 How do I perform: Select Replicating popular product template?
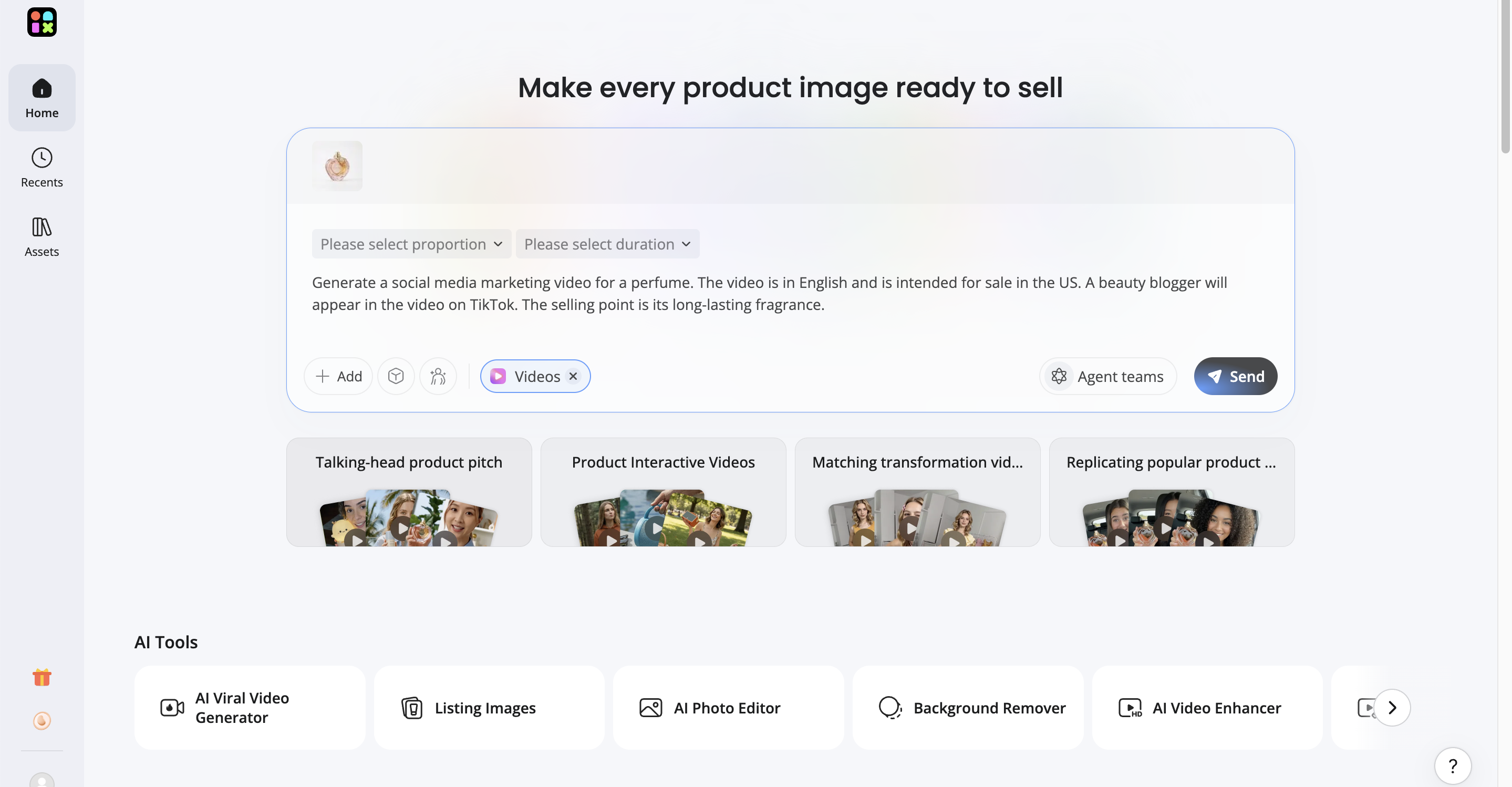[x=1172, y=492]
